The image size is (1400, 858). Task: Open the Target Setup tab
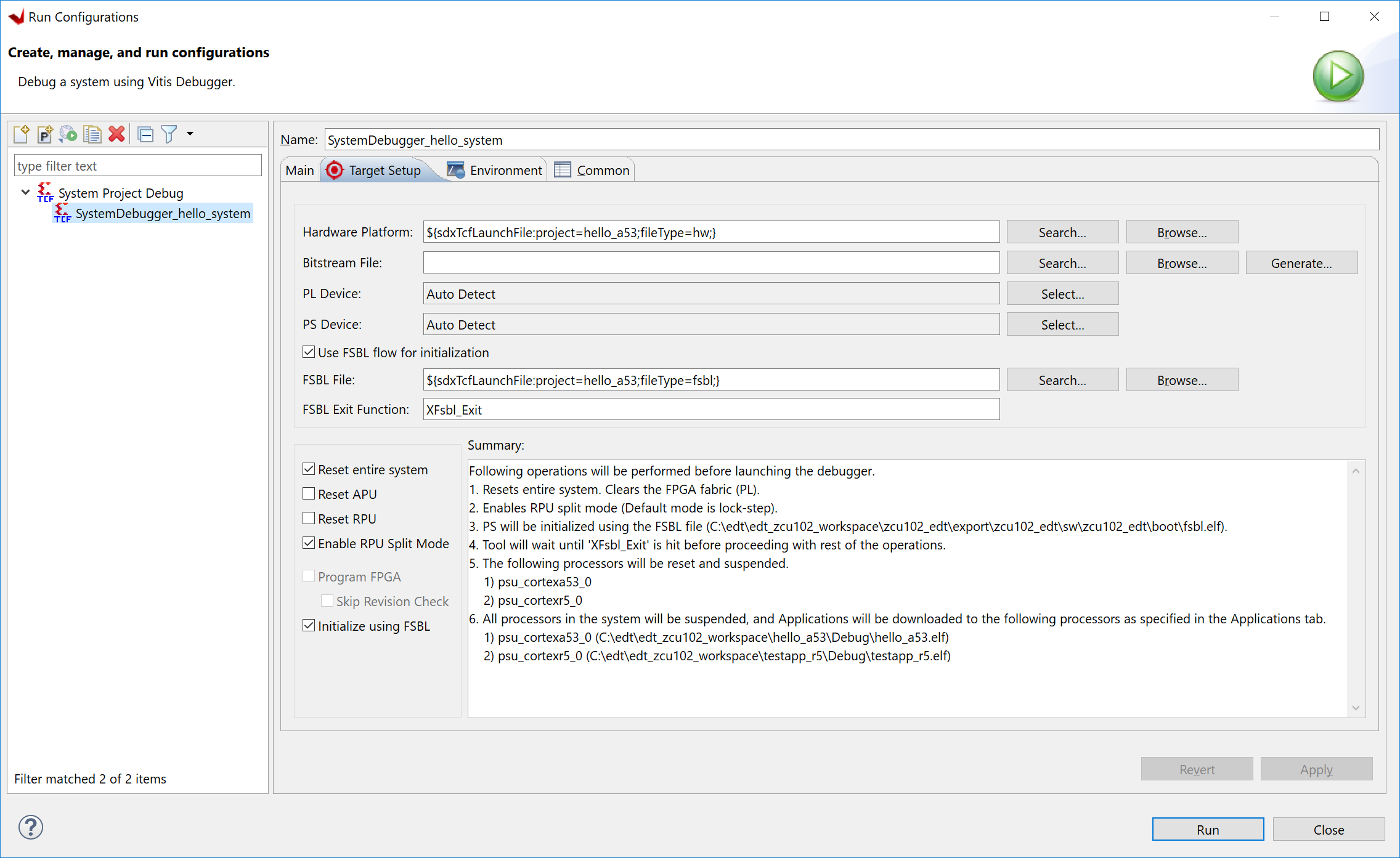385,170
